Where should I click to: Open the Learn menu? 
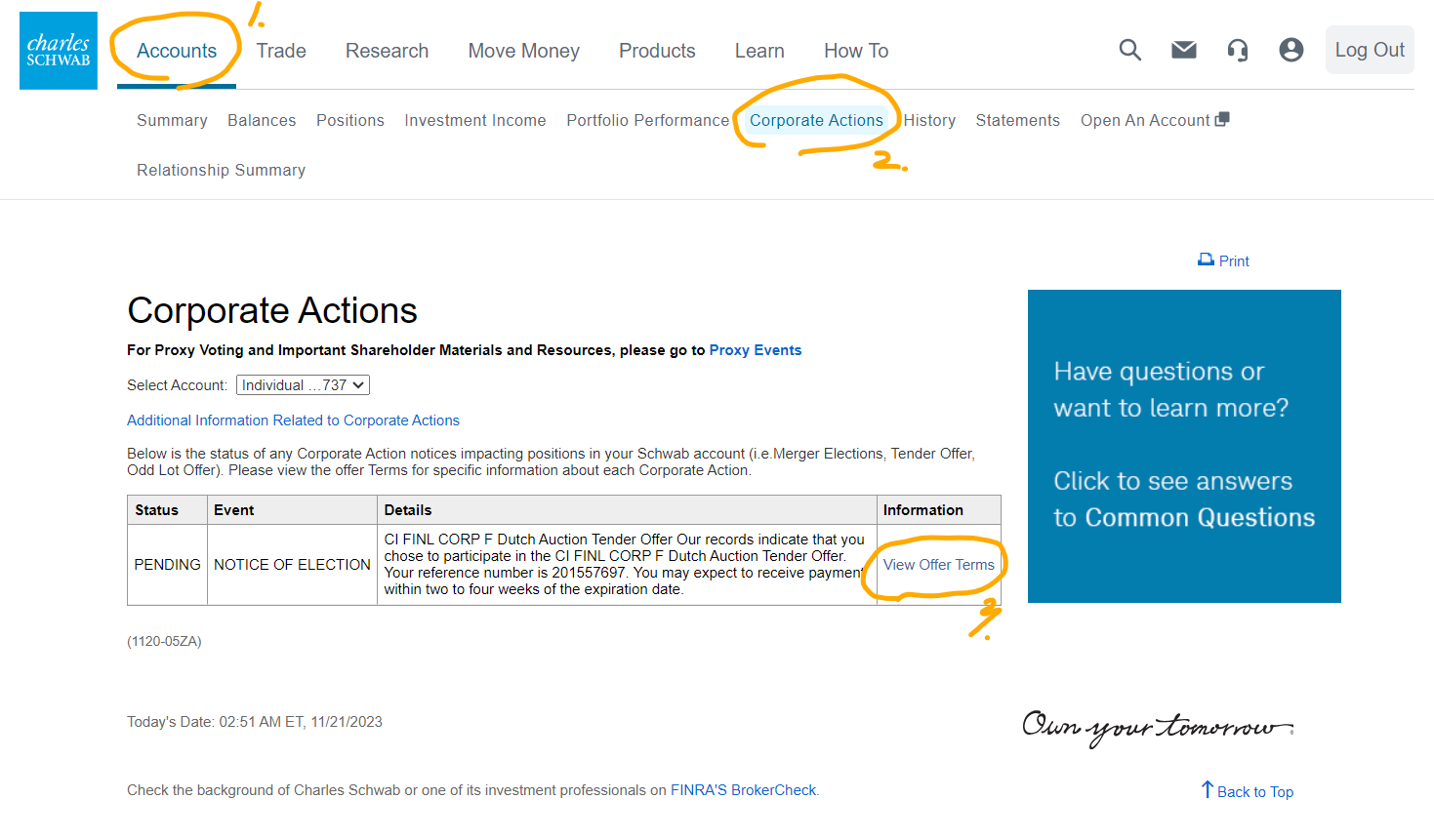pyautogui.click(x=759, y=51)
